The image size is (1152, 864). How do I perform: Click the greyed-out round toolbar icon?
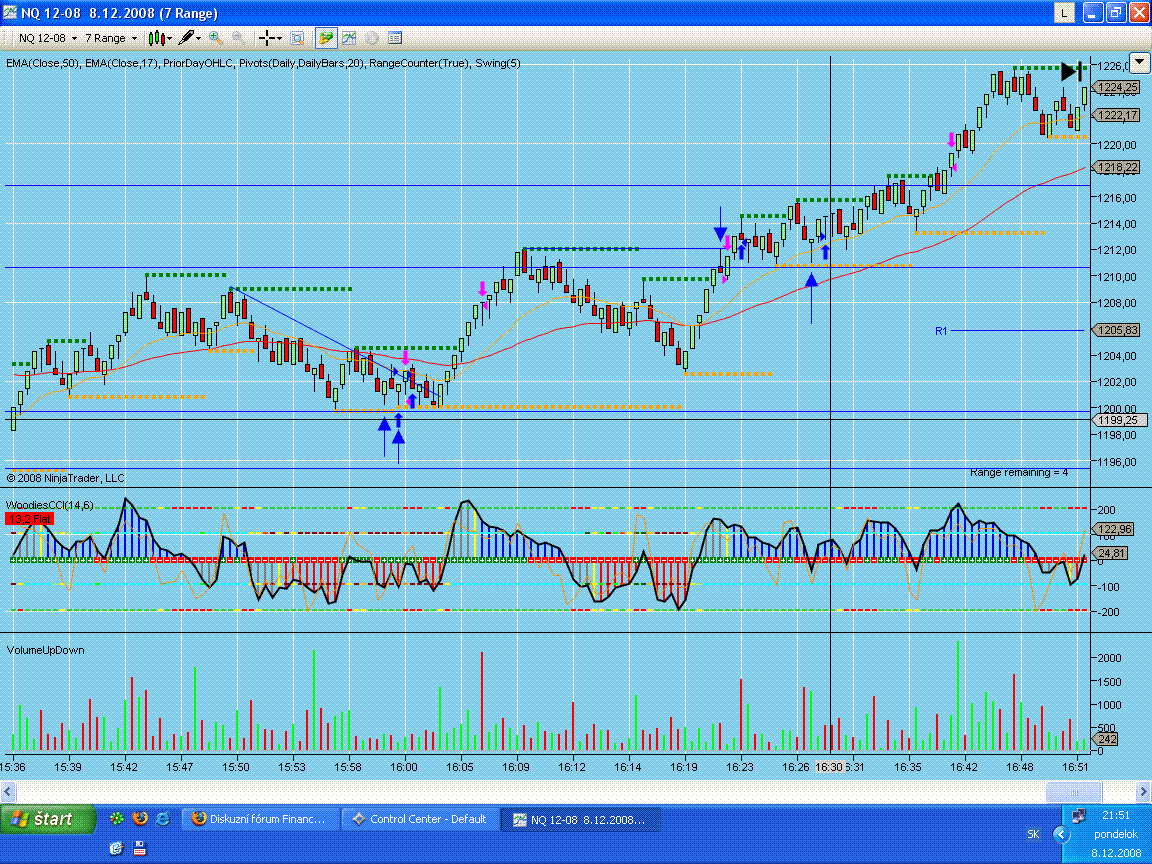coord(372,38)
